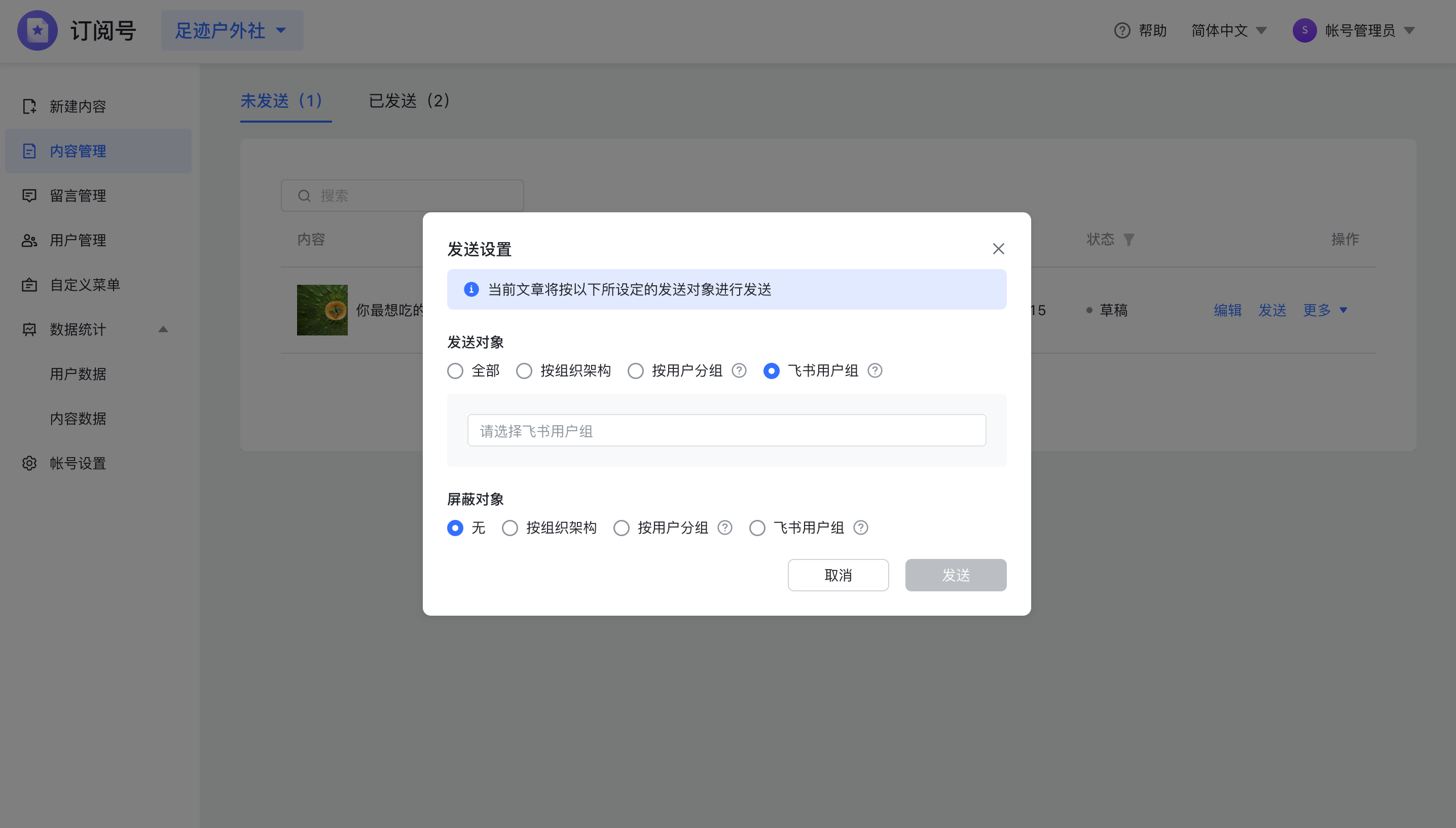Click help icon beside 发送对象 飞书用户组
Viewport: 1456px width, 828px height.
pos(875,371)
